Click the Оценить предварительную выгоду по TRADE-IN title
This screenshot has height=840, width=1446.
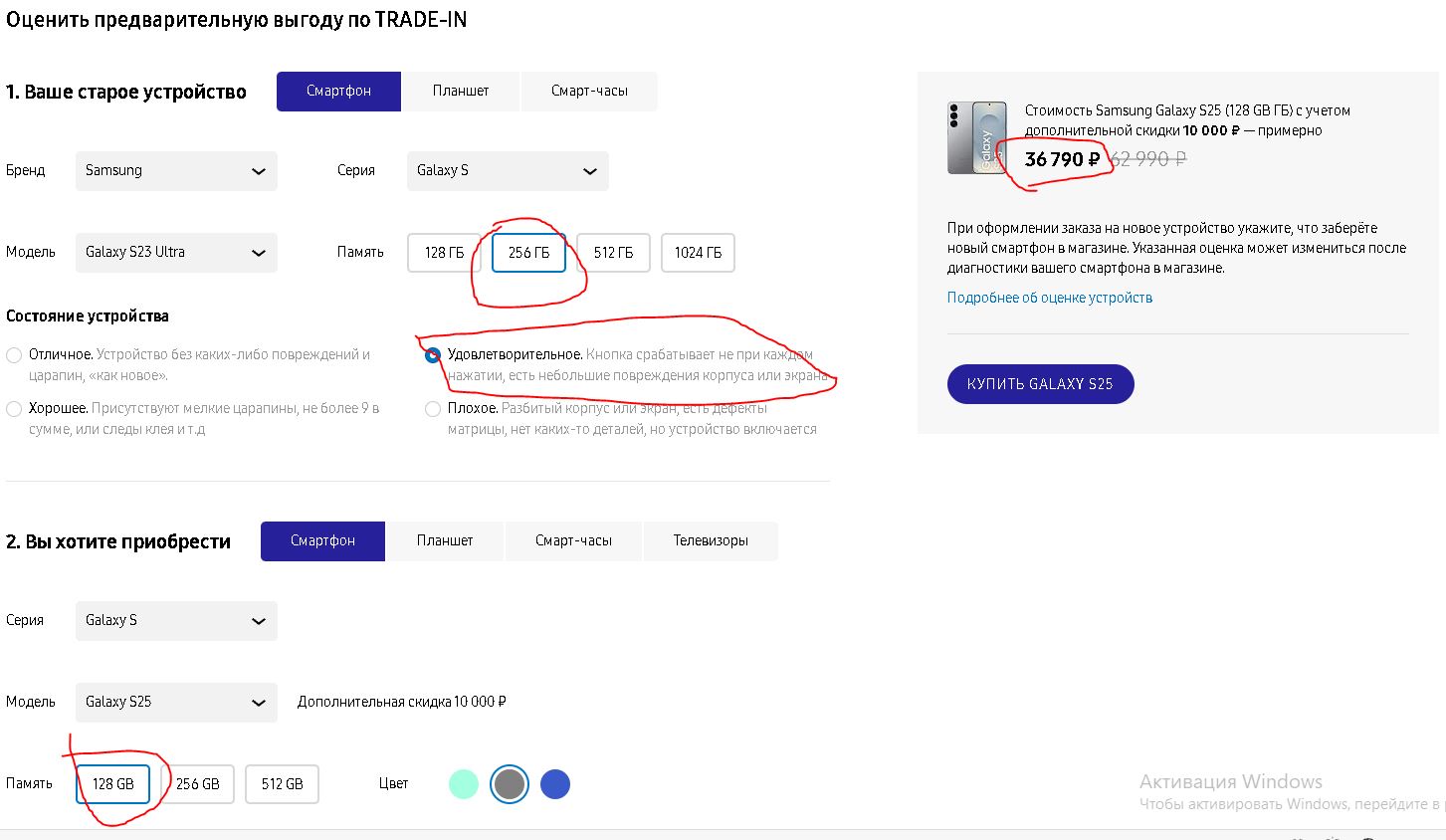(x=237, y=20)
